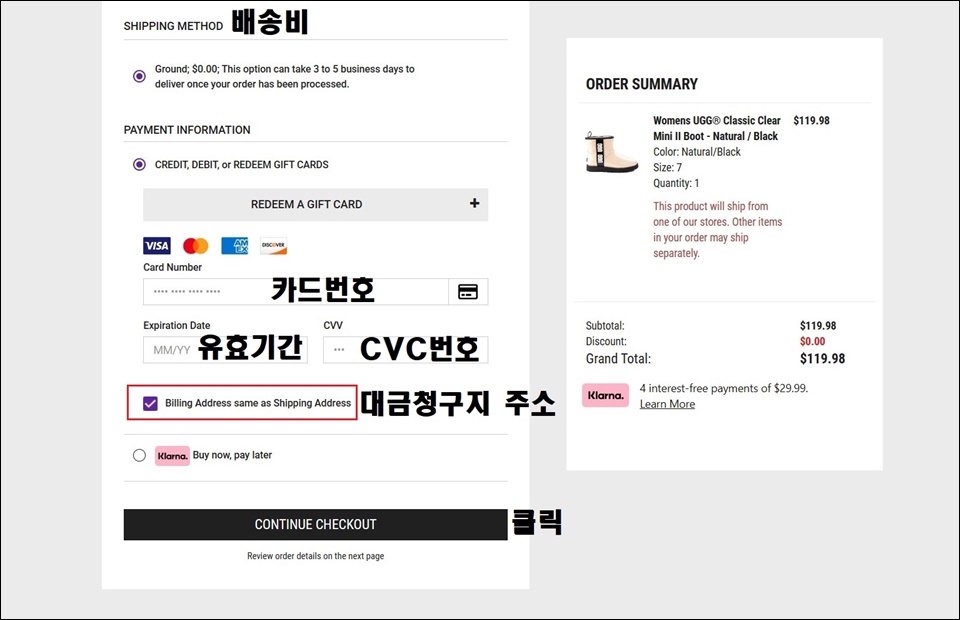Click the 'This product will ship from' notice
Image resolution: width=960 pixels, height=620 pixels.
[718, 230]
